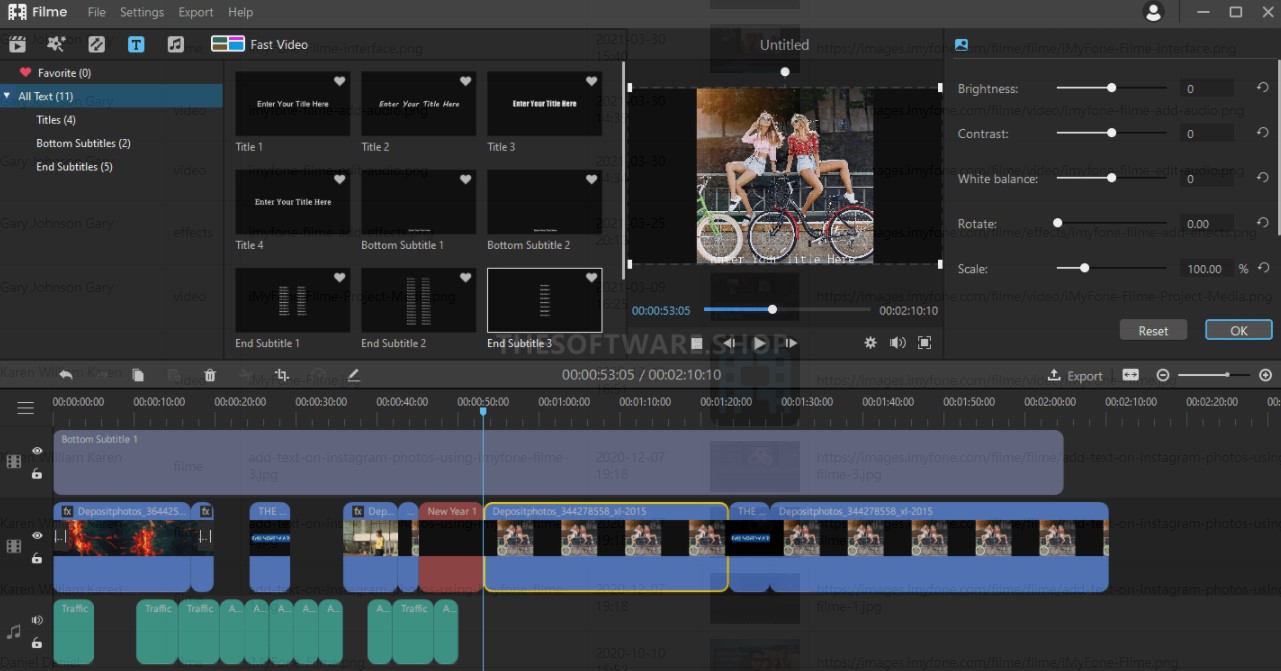Viewport: 1281px width, 671px height.
Task: Select the New Year 1 timeline clip
Action: tap(451, 547)
